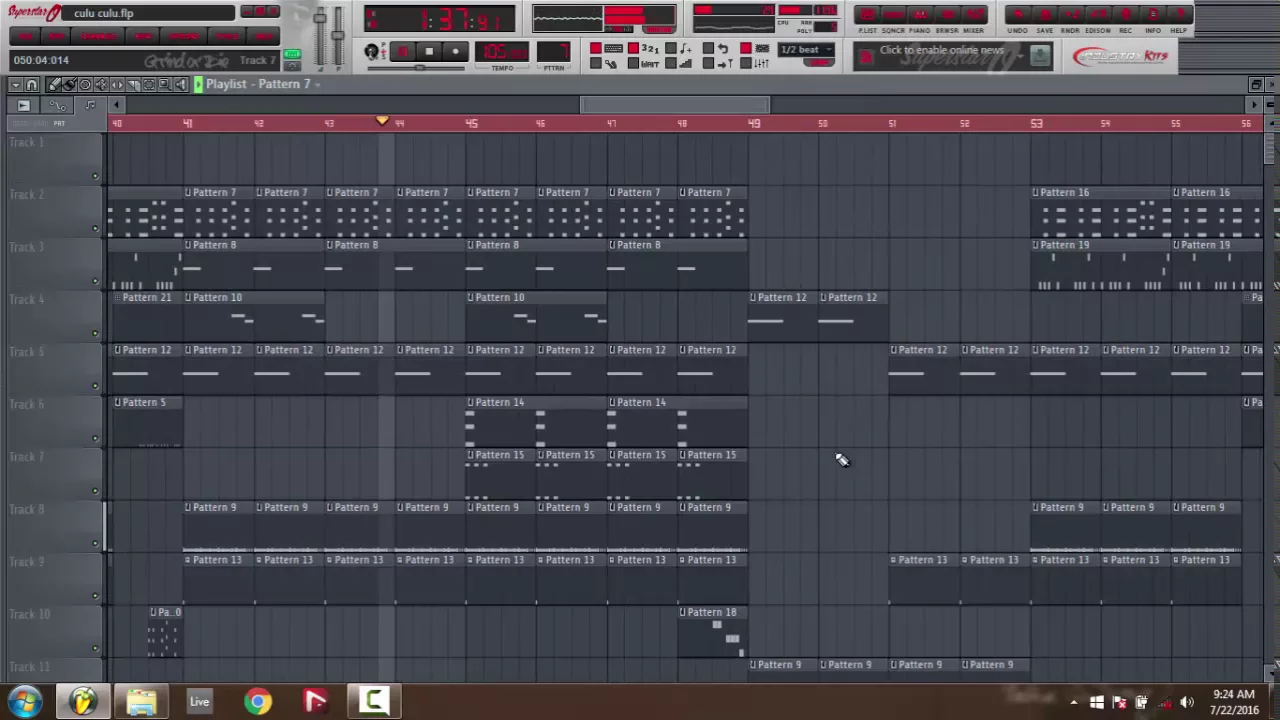The width and height of the screenshot is (1280, 720).
Task: Open the browser BRWSR button
Action: tap(947, 14)
